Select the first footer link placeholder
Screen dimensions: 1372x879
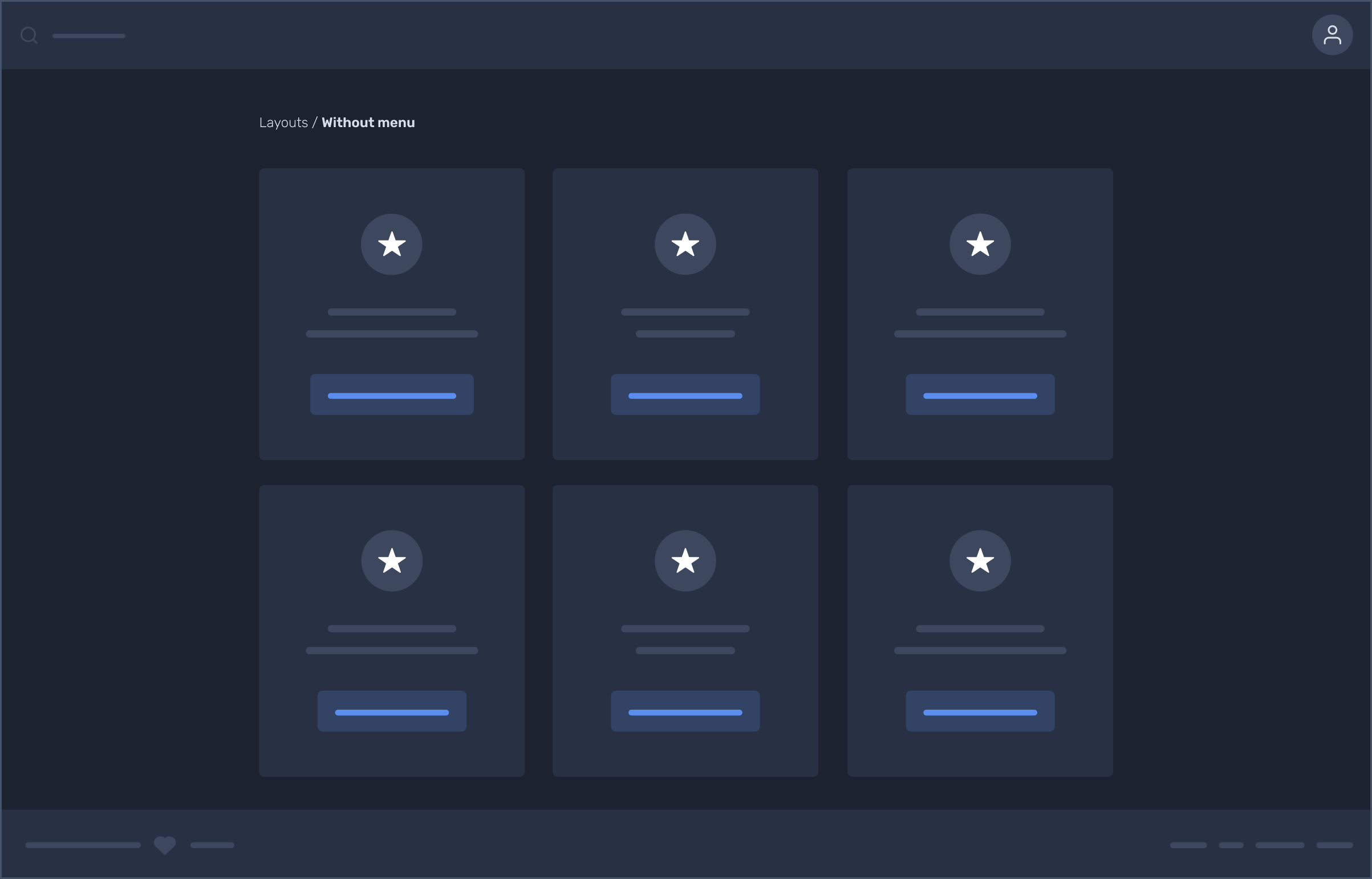click(83, 845)
